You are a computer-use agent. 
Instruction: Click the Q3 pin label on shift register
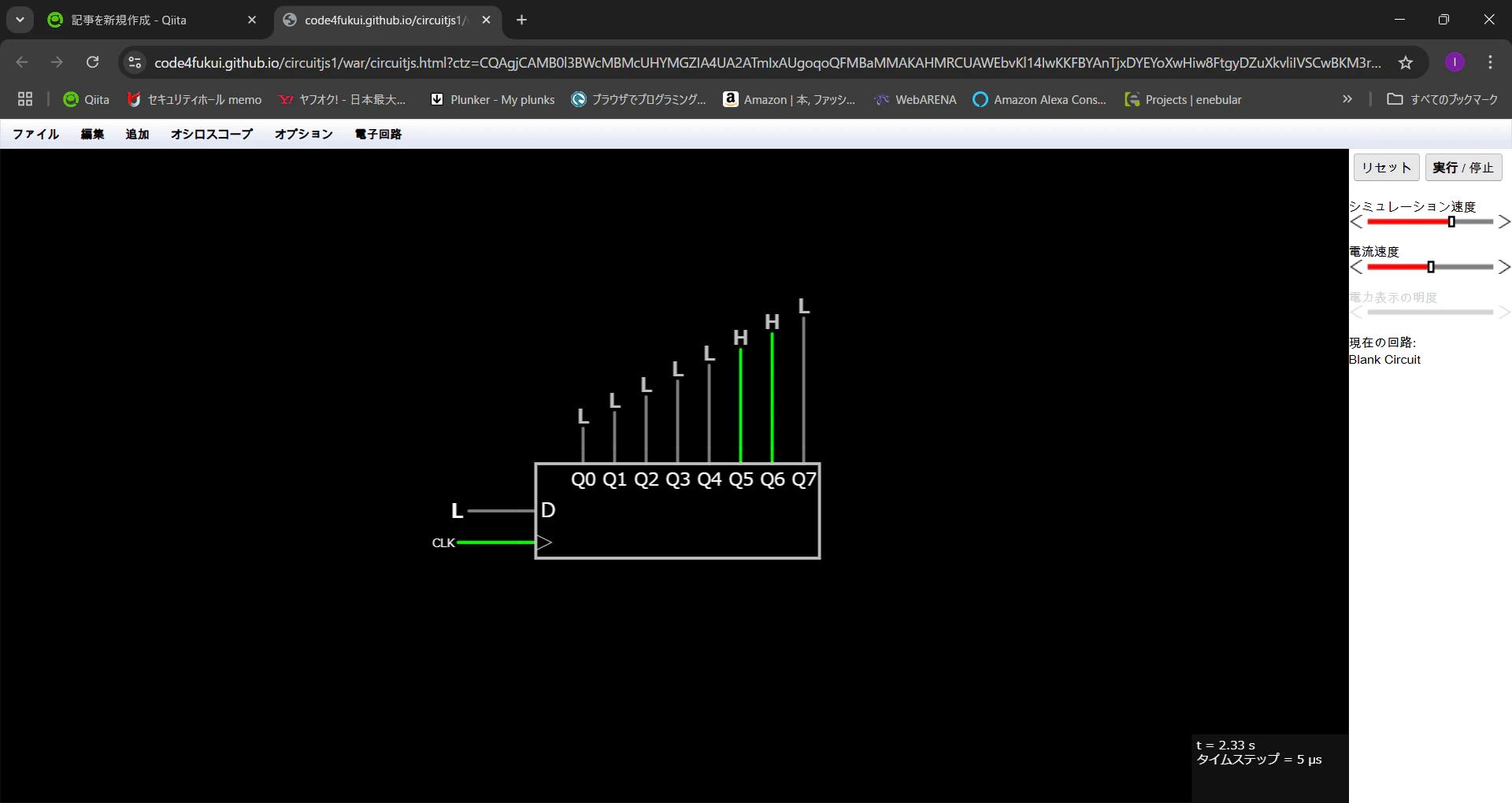click(x=677, y=479)
